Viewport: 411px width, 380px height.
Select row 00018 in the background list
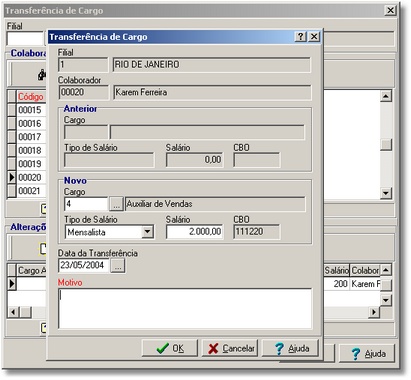click(30, 151)
